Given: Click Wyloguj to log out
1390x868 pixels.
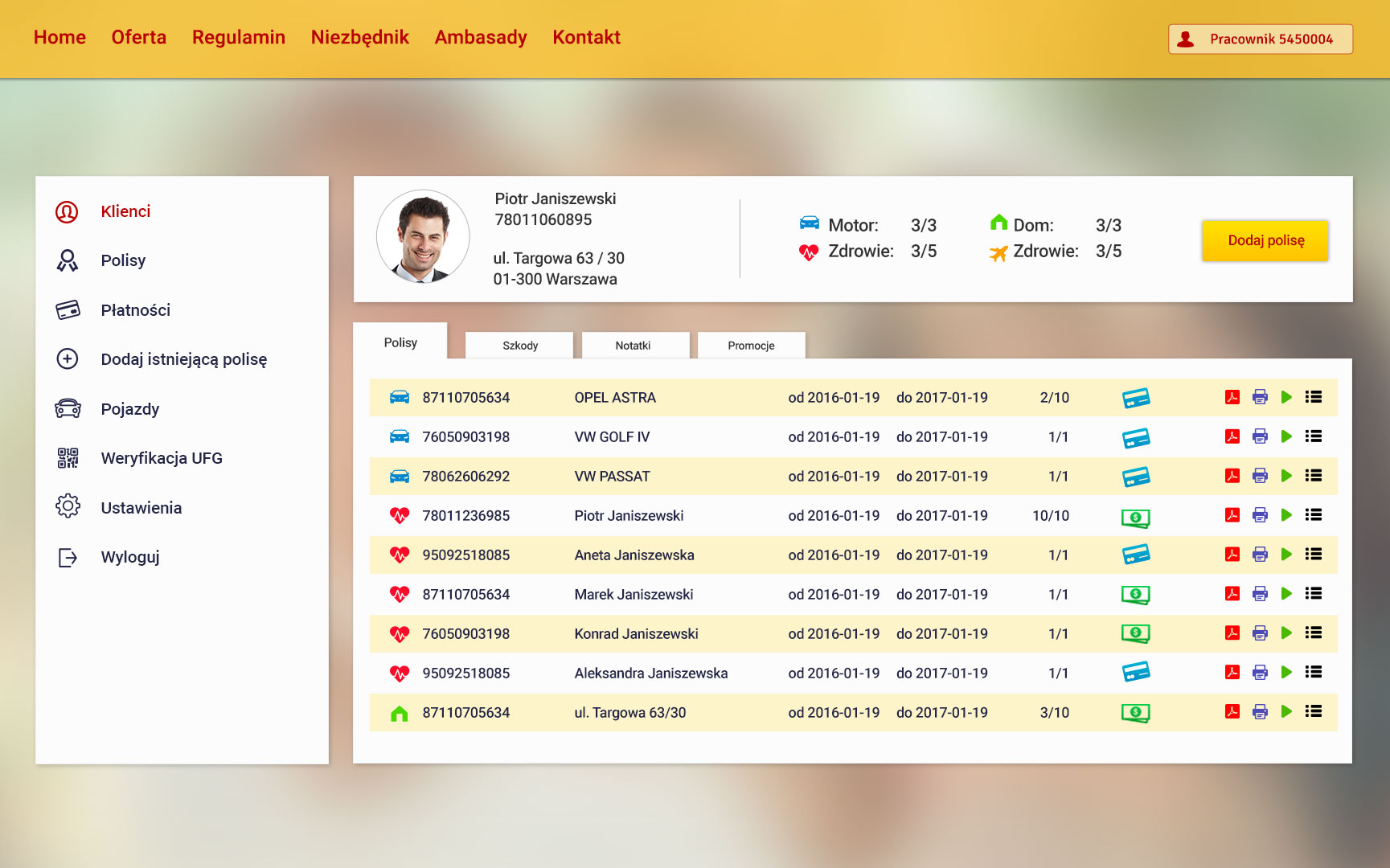Looking at the screenshot, I should [129, 557].
